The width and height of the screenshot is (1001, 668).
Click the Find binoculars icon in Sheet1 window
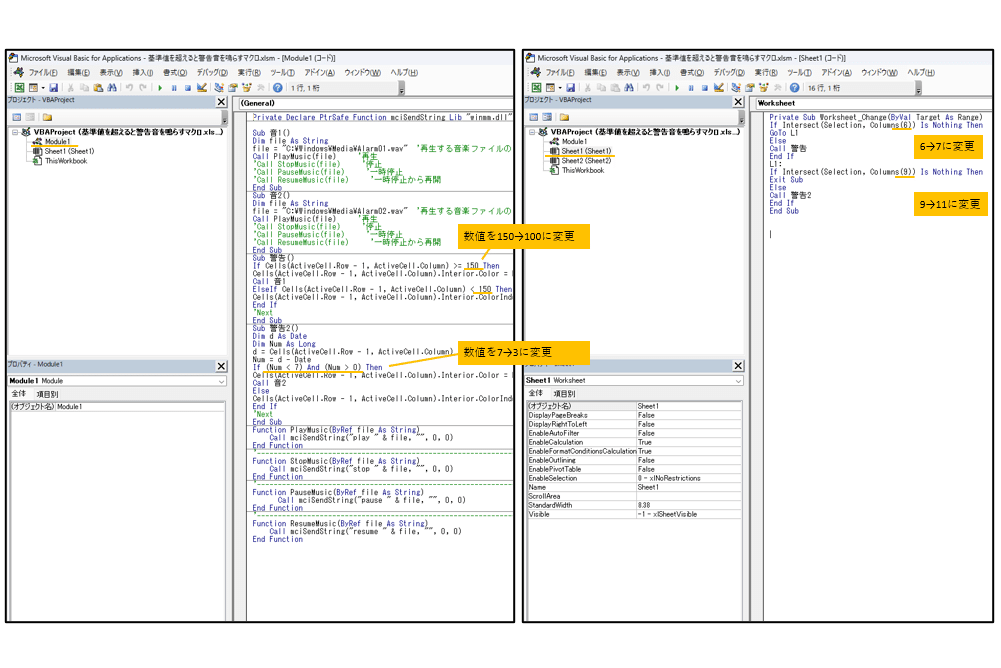click(x=629, y=87)
